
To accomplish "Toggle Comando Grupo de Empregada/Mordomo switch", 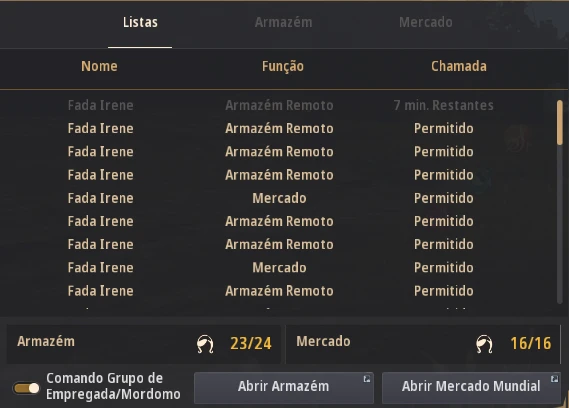I will (x=26, y=388).
